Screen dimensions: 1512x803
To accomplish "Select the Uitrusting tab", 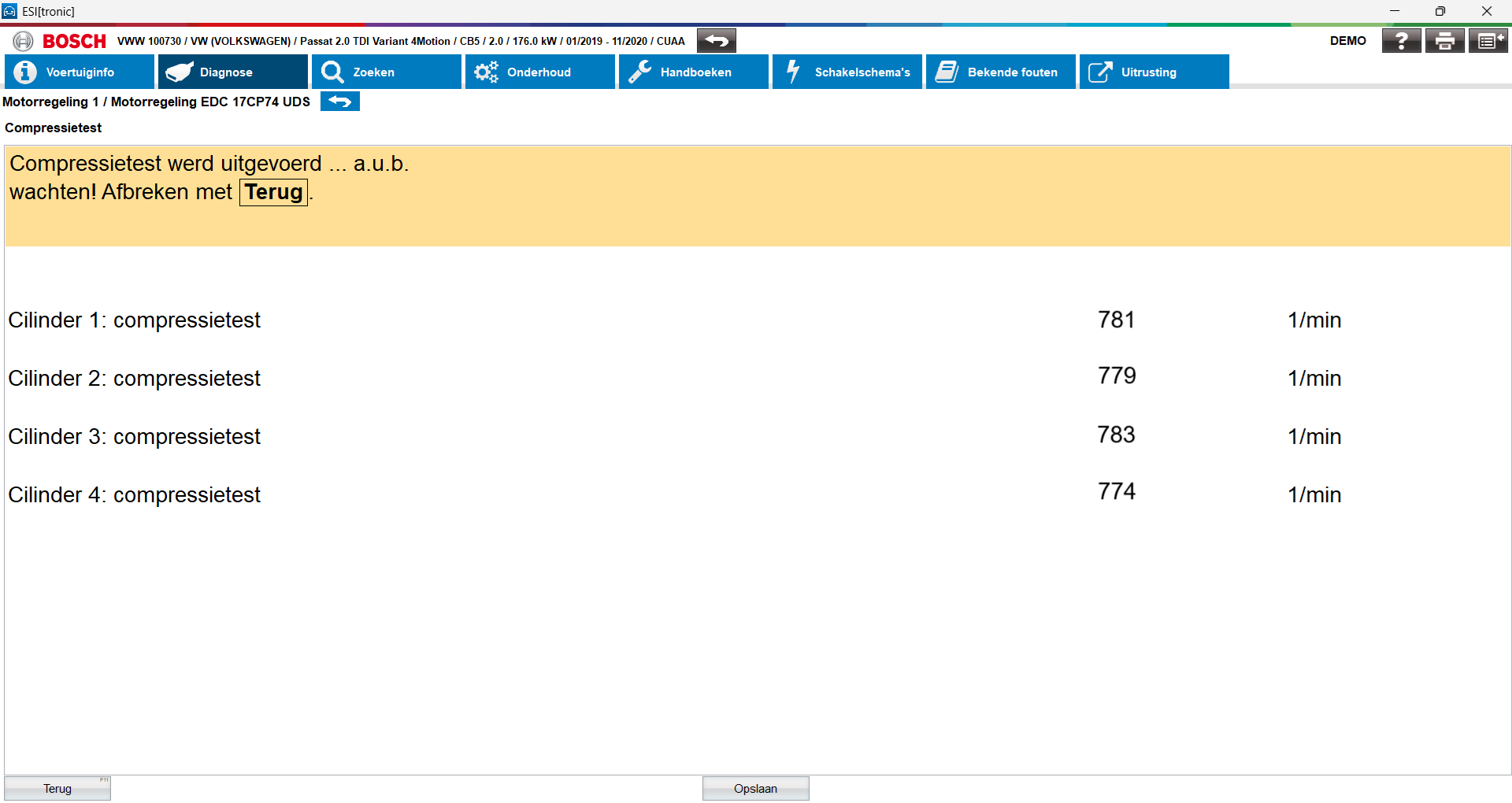I will [1154, 72].
